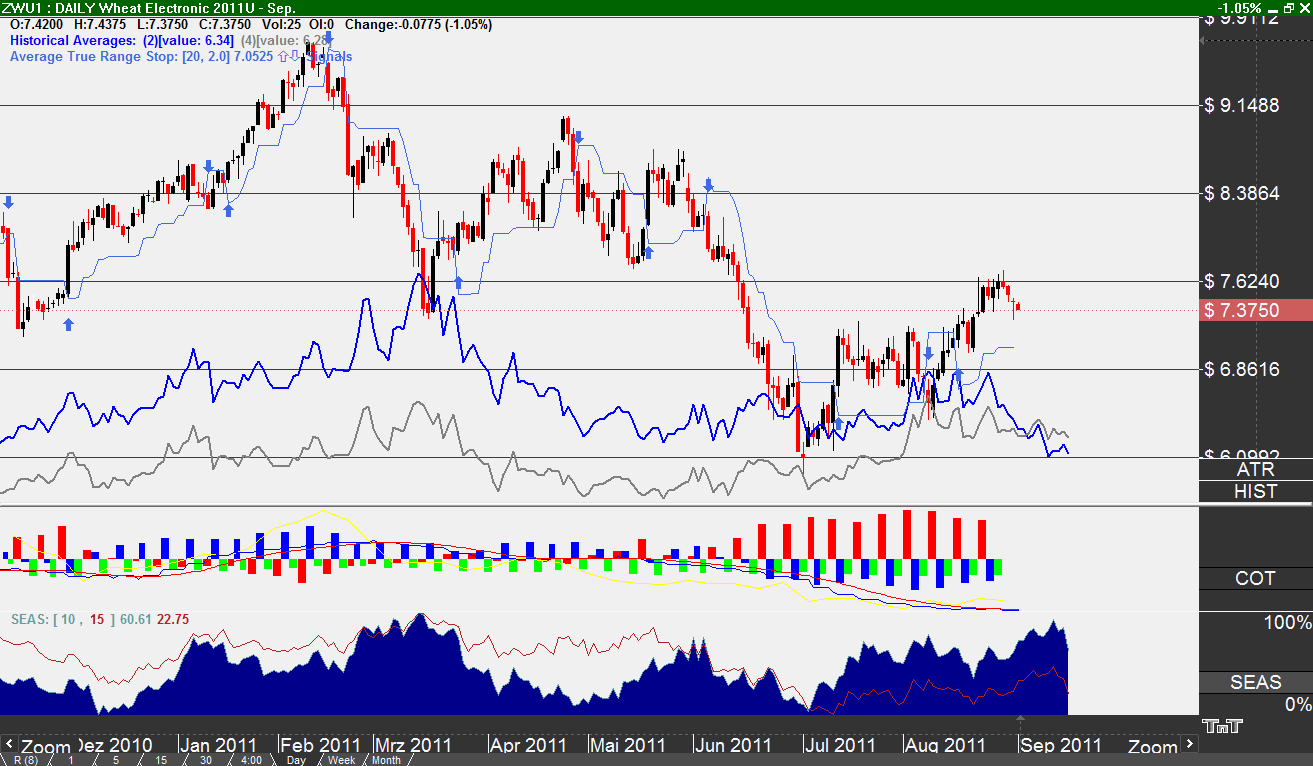Image resolution: width=1313 pixels, height=766 pixels.
Task: Select the 5 minute timeframe tab
Action: click(x=116, y=760)
